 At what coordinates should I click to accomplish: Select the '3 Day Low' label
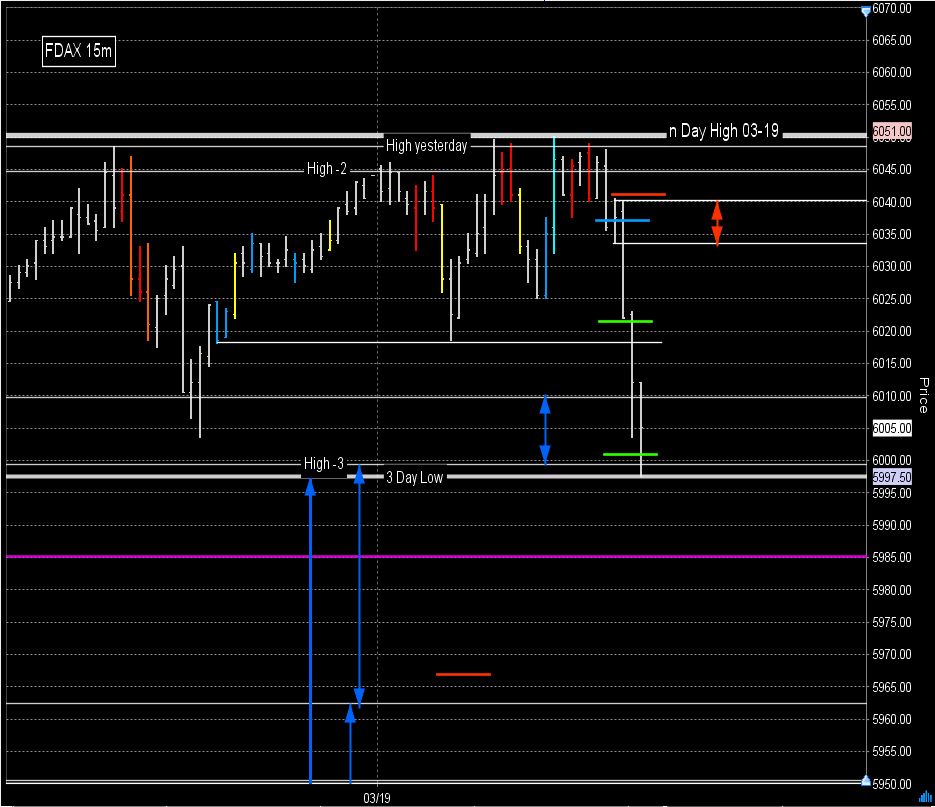414,478
